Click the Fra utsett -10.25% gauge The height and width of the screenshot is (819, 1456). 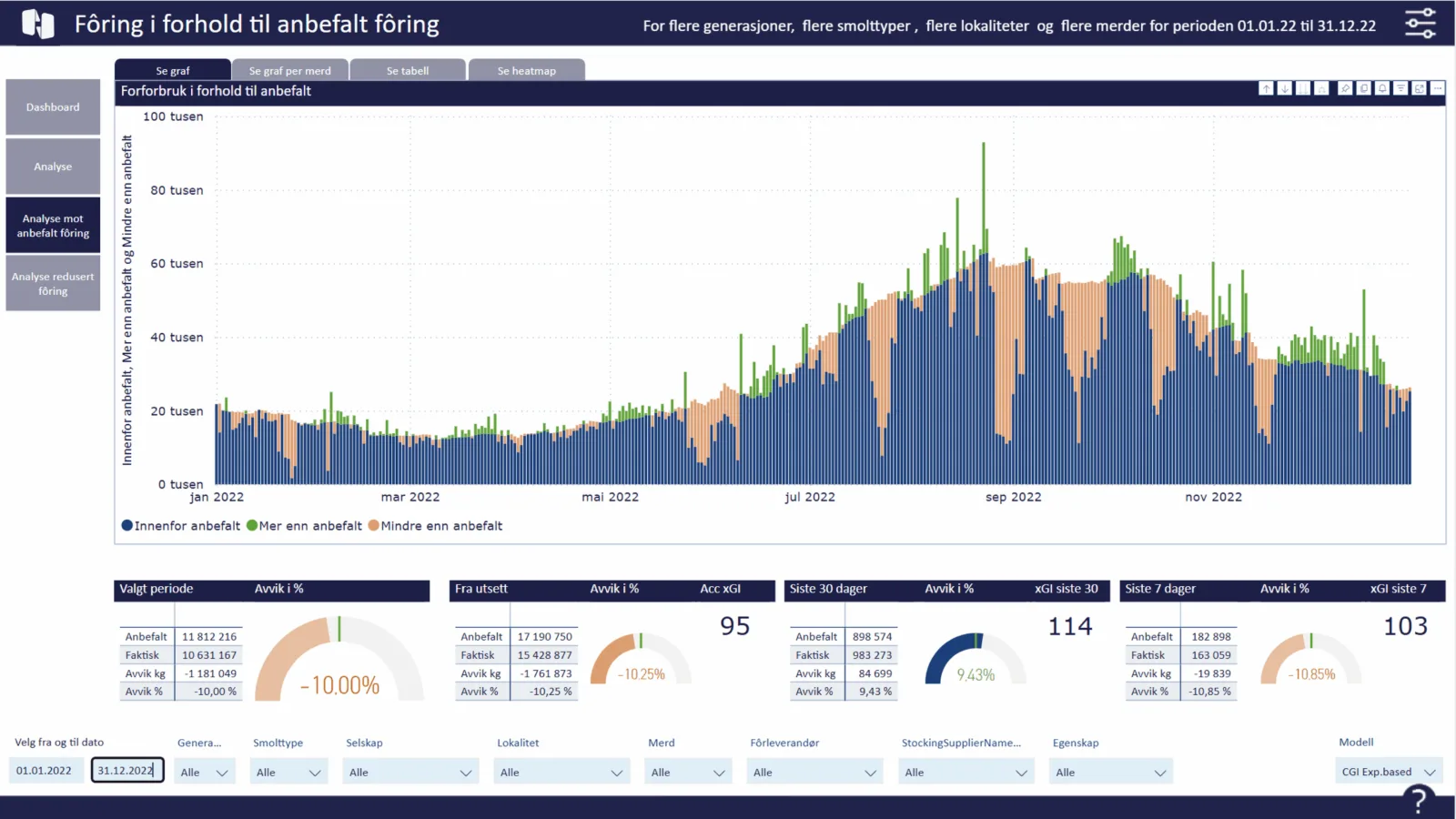pos(641,659)
